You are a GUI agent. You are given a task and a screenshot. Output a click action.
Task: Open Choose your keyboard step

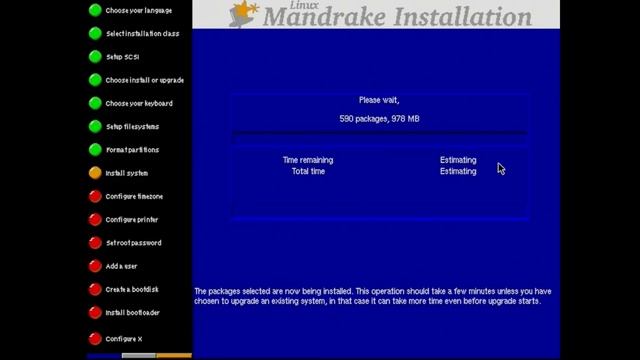coord(139,104)
